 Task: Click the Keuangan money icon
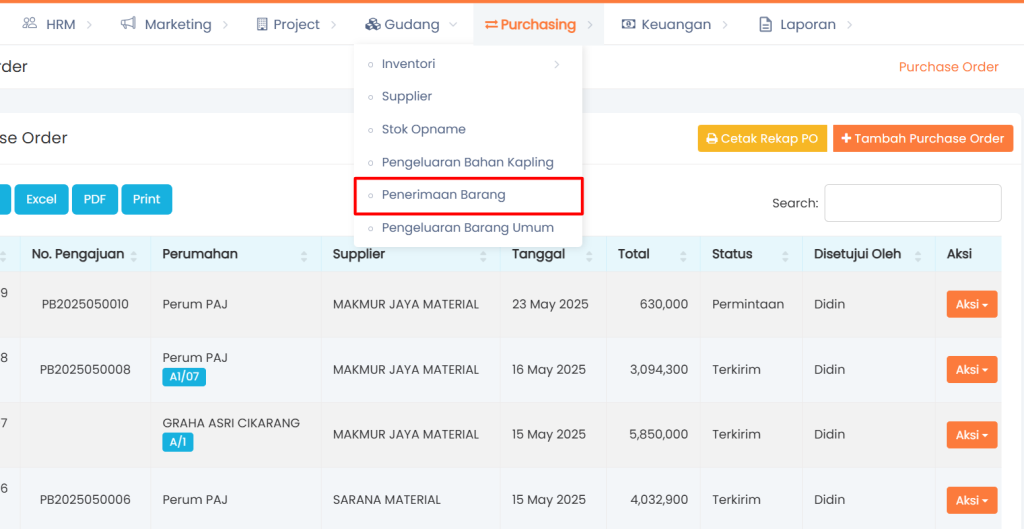click(x=629, y=24)
